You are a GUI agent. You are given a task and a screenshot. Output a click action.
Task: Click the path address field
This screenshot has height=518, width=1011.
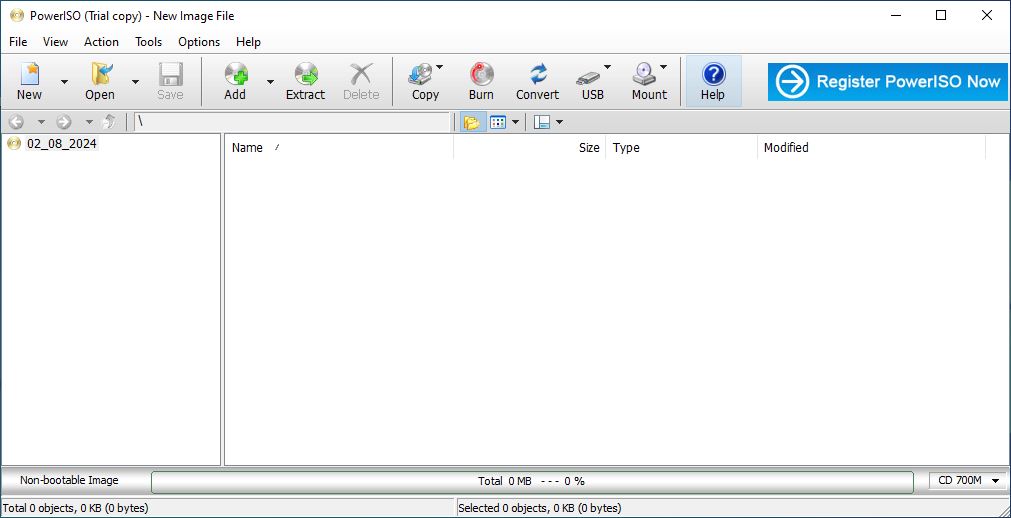click(292, 122)
